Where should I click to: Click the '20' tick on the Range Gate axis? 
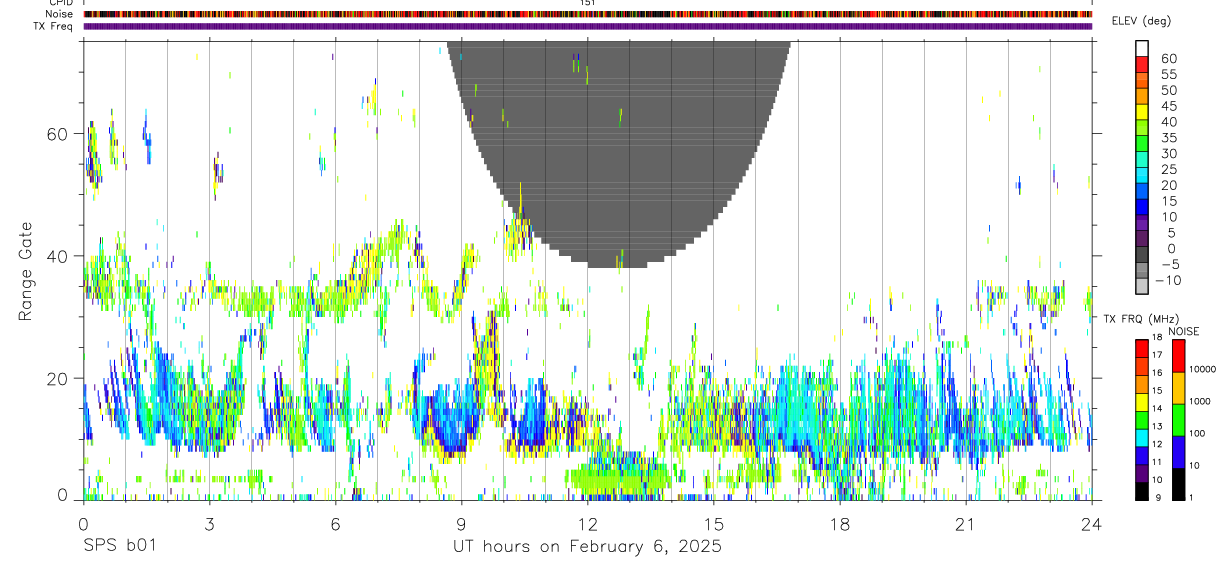[x=57, y=378]
